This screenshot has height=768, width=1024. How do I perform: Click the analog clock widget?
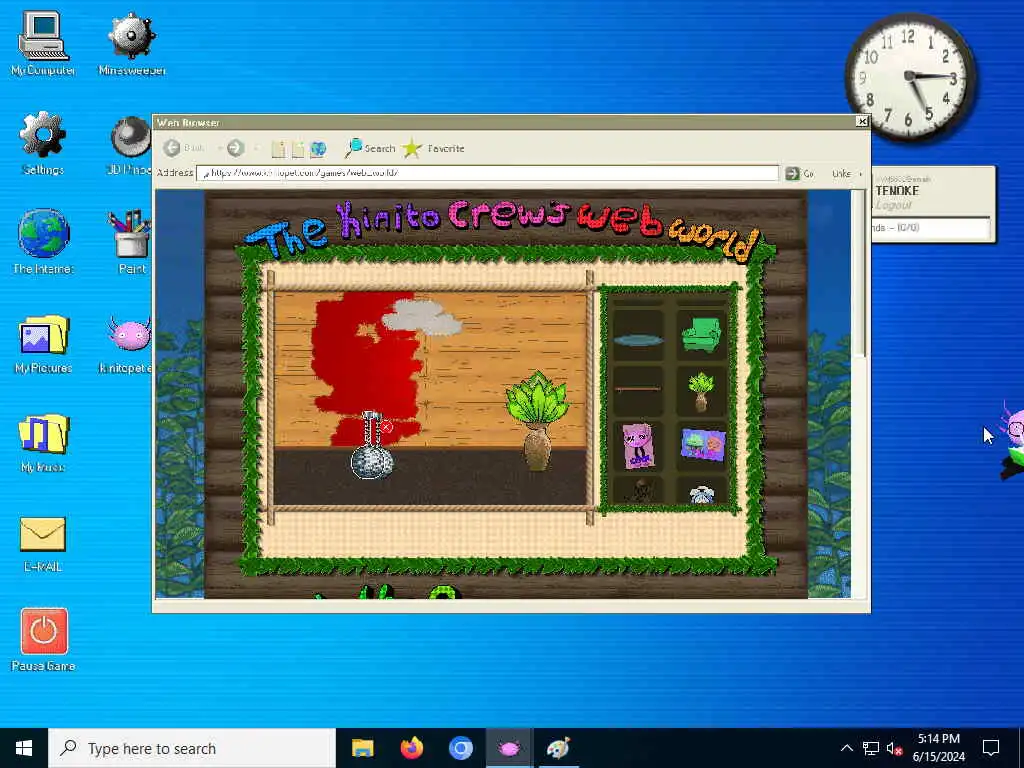click(910, 78)
